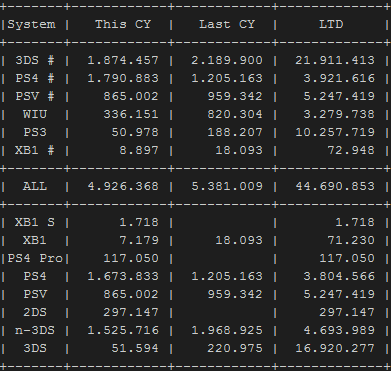Click the 3DS LTD value 16.920.277
This screenshot has width=391, height=371.
(335, 348)
